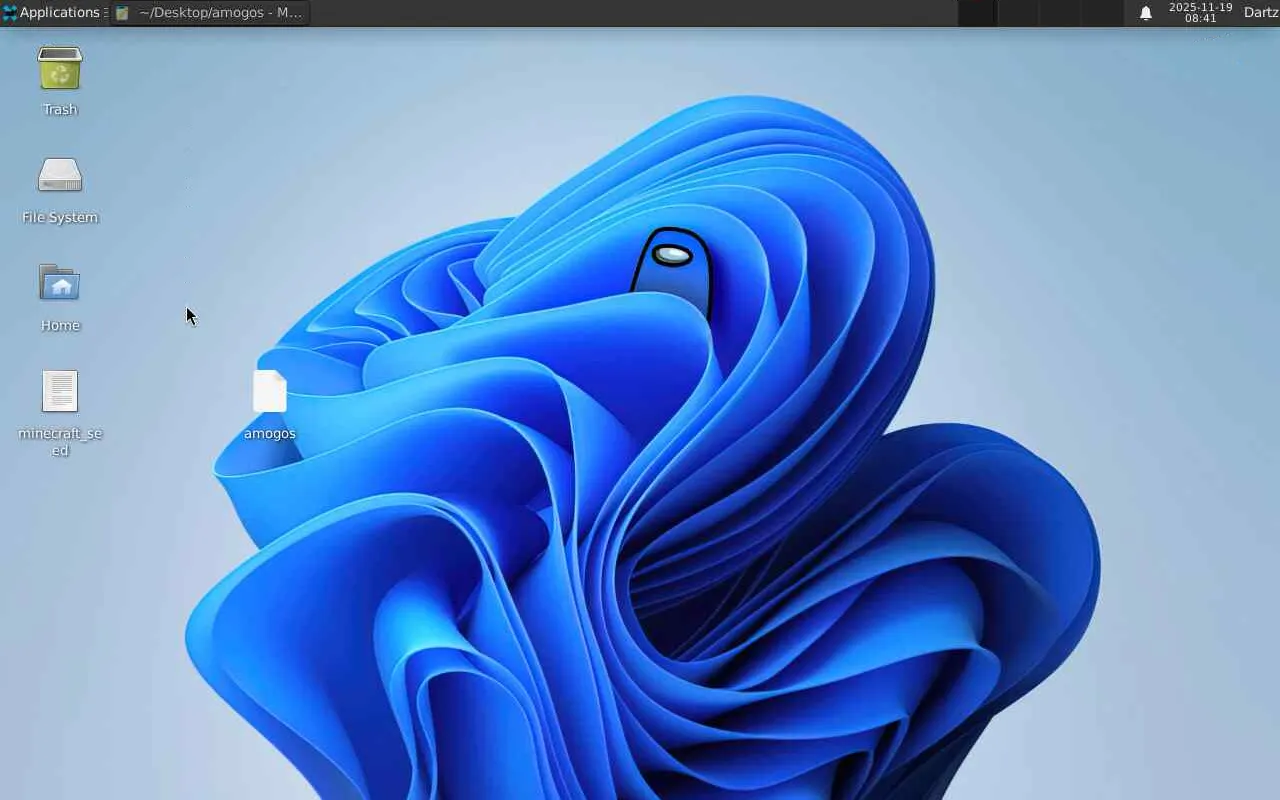Open the notification bell in the panel
This screenshot has height=800, width=1280.
1146,13
